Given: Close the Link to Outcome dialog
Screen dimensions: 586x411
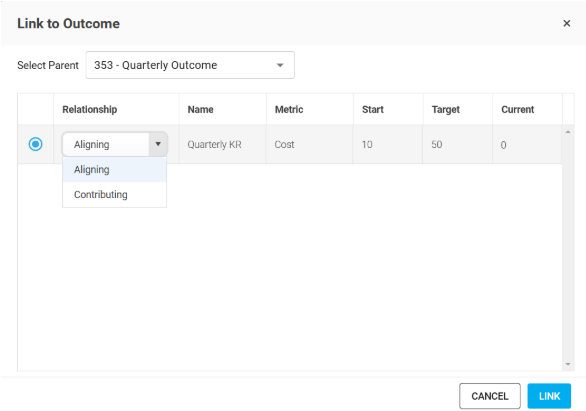Looking at the screenshot, I should tap(567, 24).
